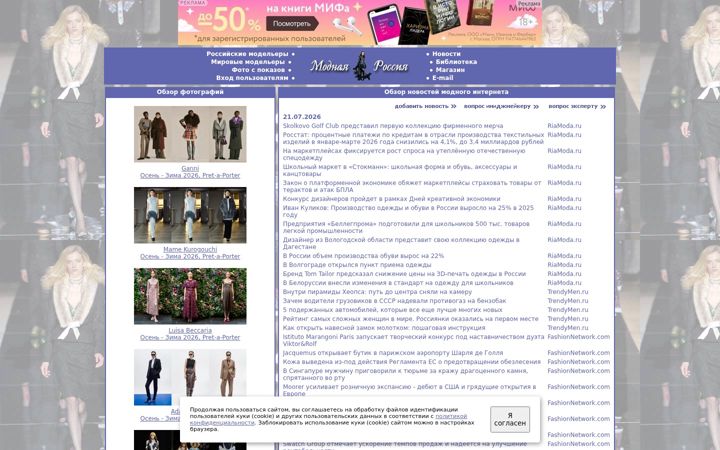Click the МИФ books advertisement banner
This screenshot has height=450, width=720.
[360, 22]
